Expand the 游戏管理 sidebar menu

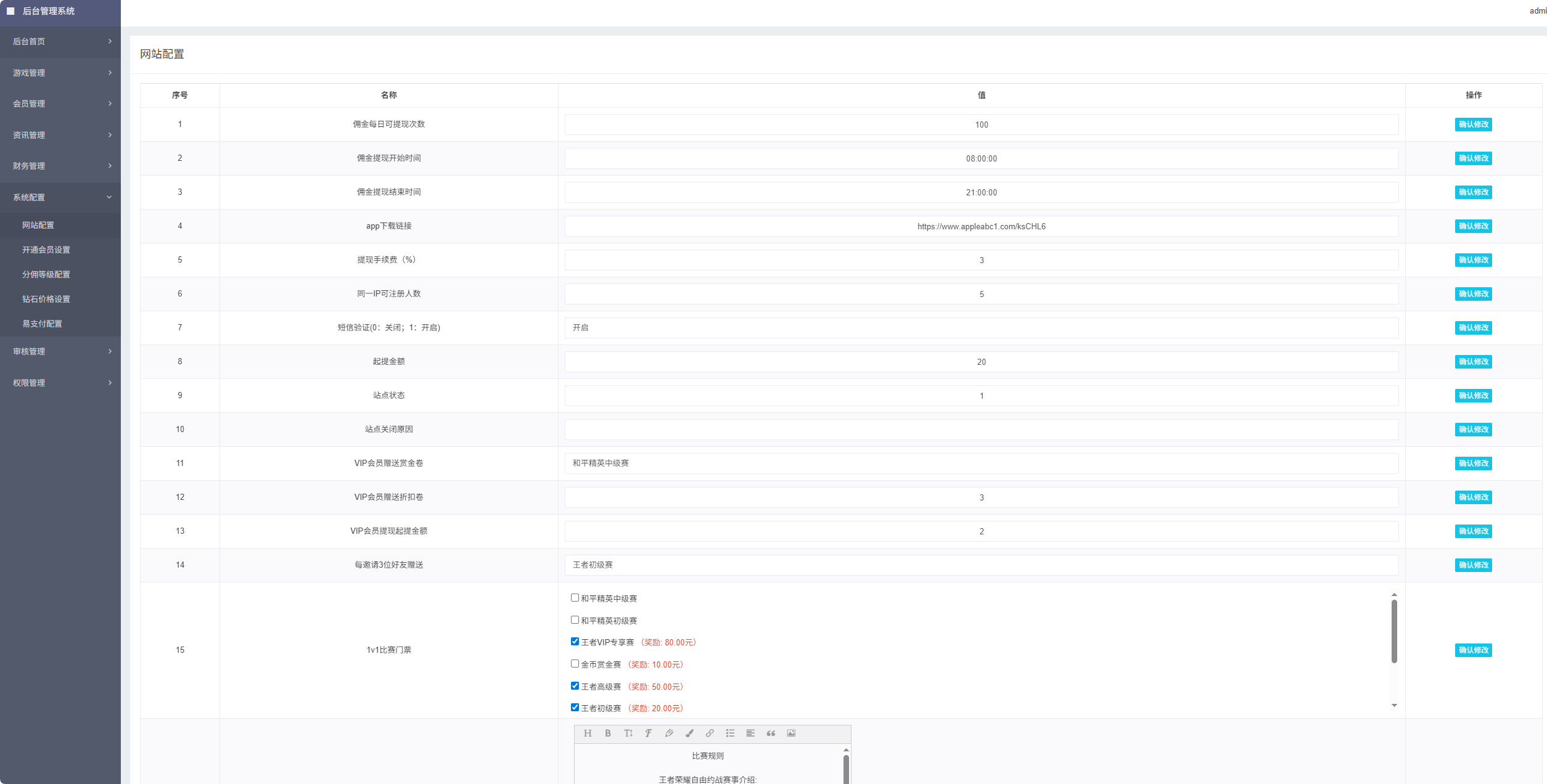(x=60, y=73)
